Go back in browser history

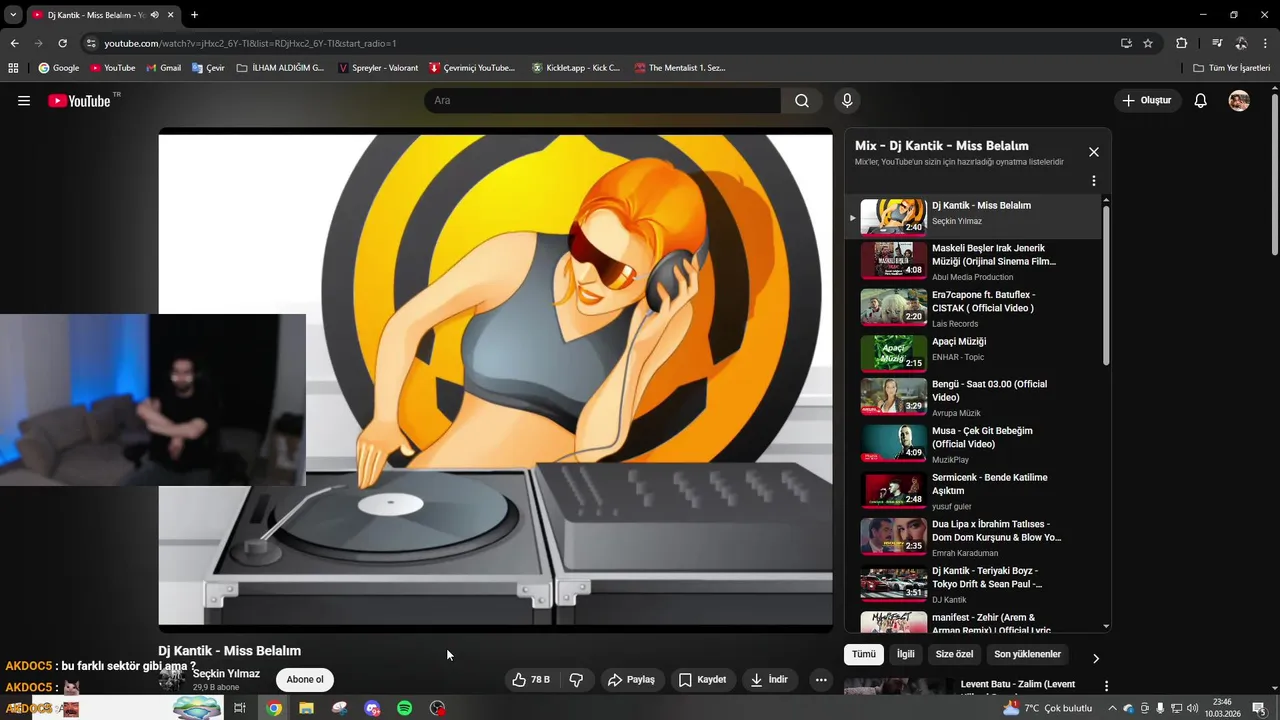coord(14,43)
